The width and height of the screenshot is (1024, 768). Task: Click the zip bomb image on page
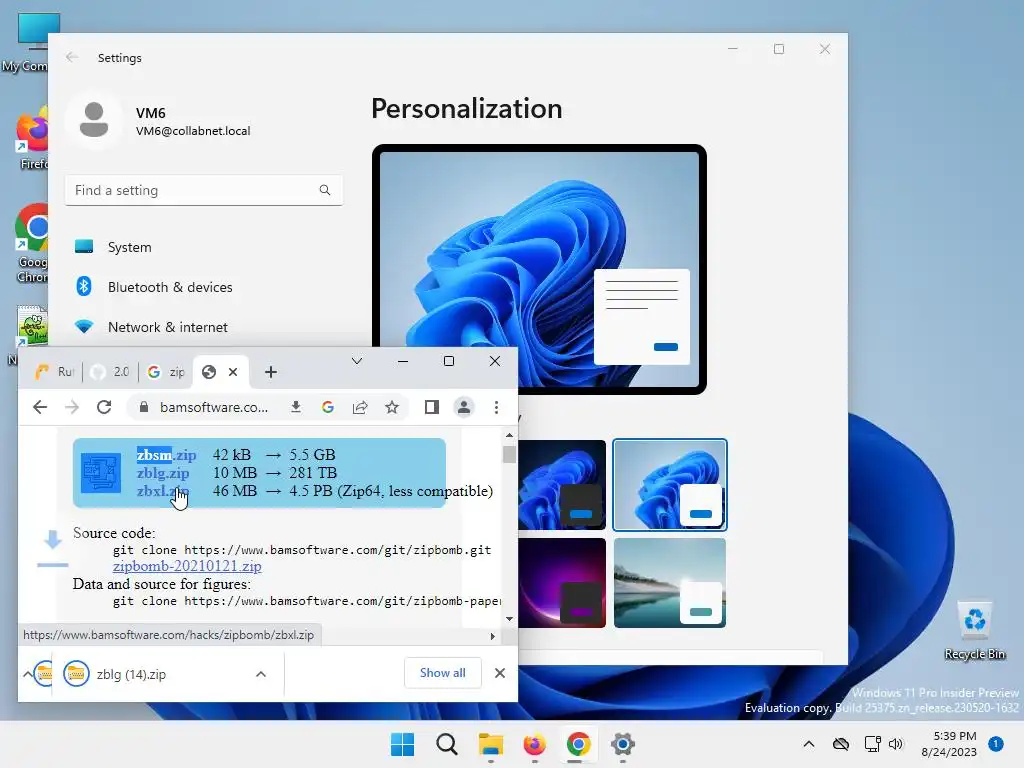pos(101,472)
